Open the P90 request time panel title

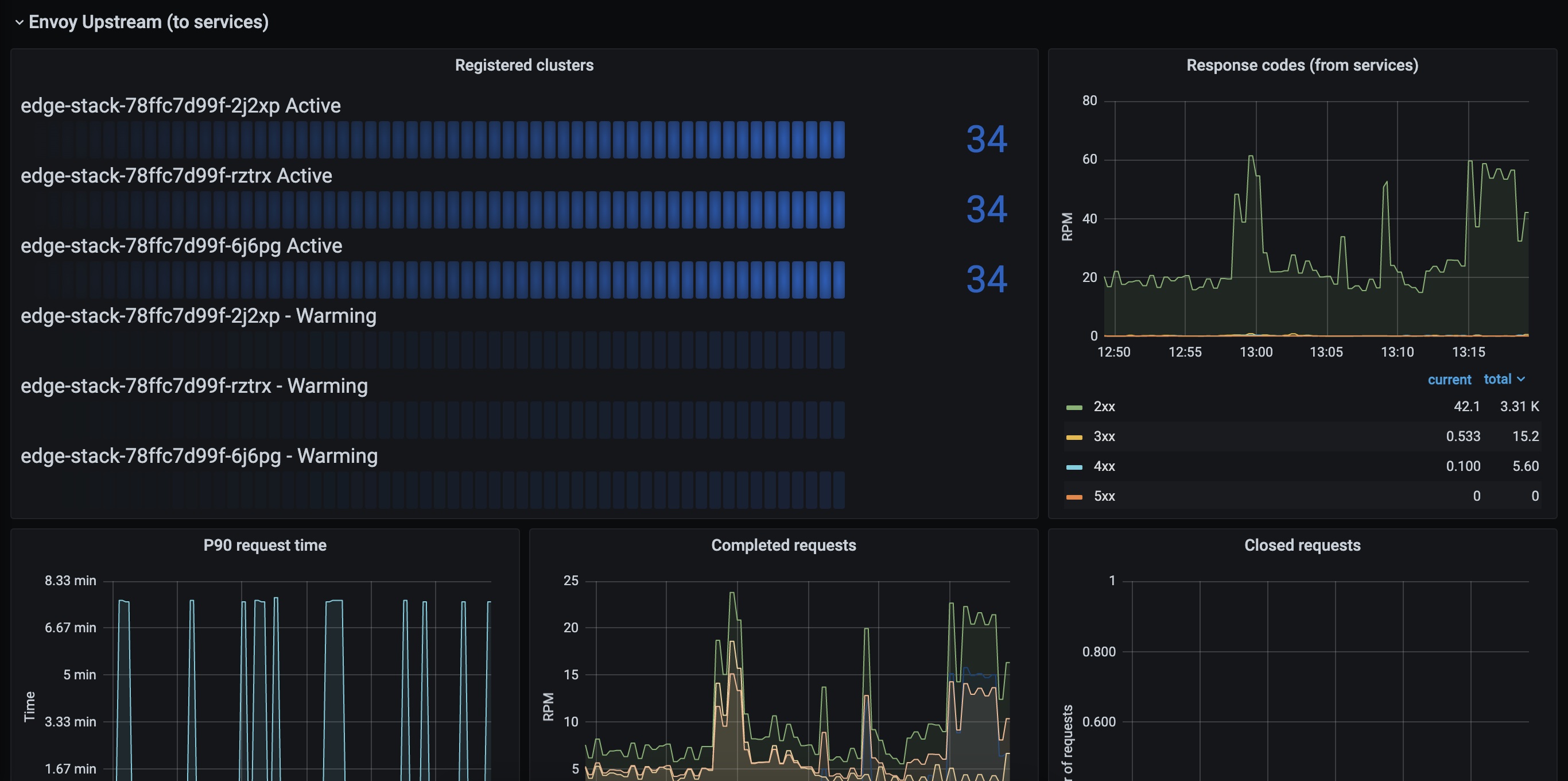click(265, 545)
